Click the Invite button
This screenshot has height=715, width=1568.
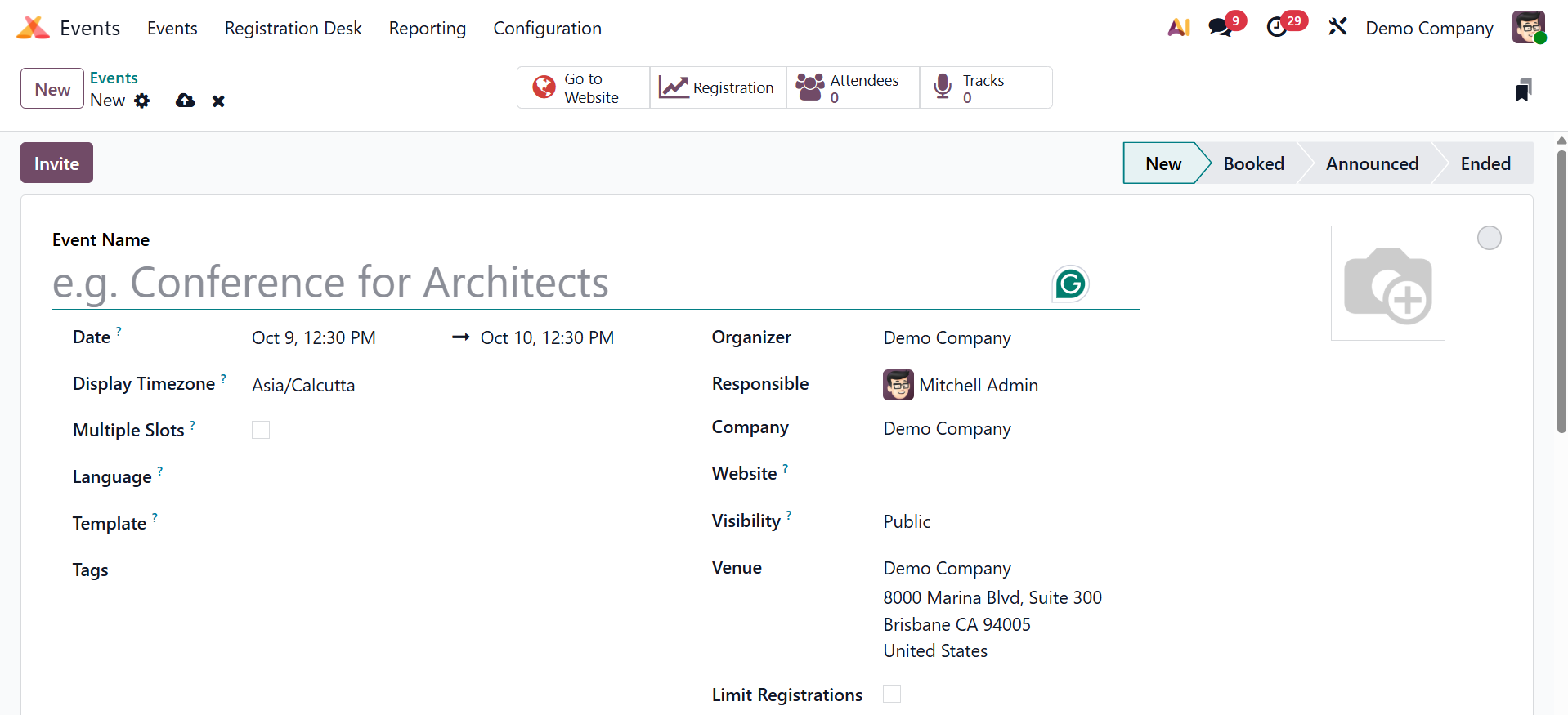56,163
